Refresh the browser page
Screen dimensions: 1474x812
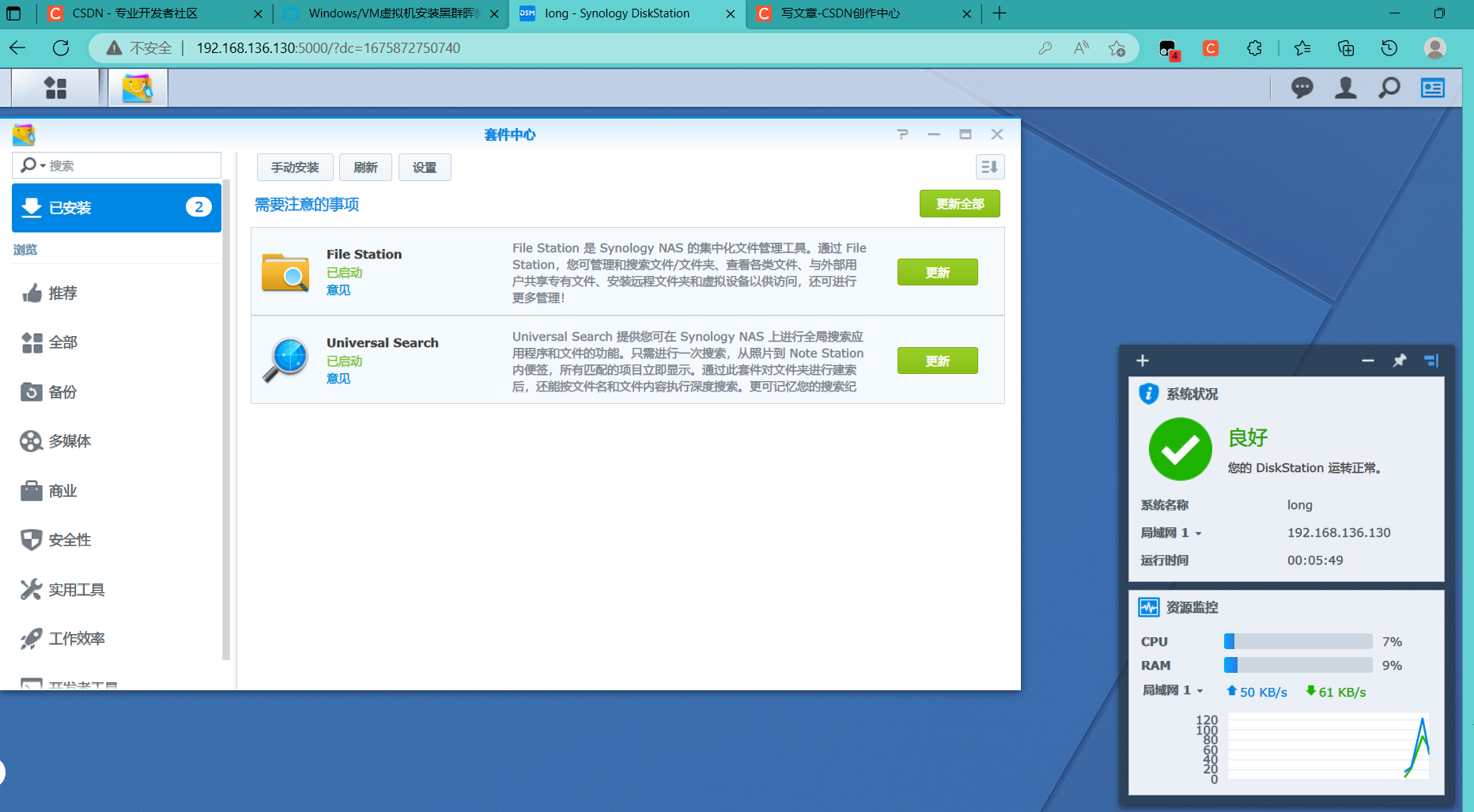(61, 48)
